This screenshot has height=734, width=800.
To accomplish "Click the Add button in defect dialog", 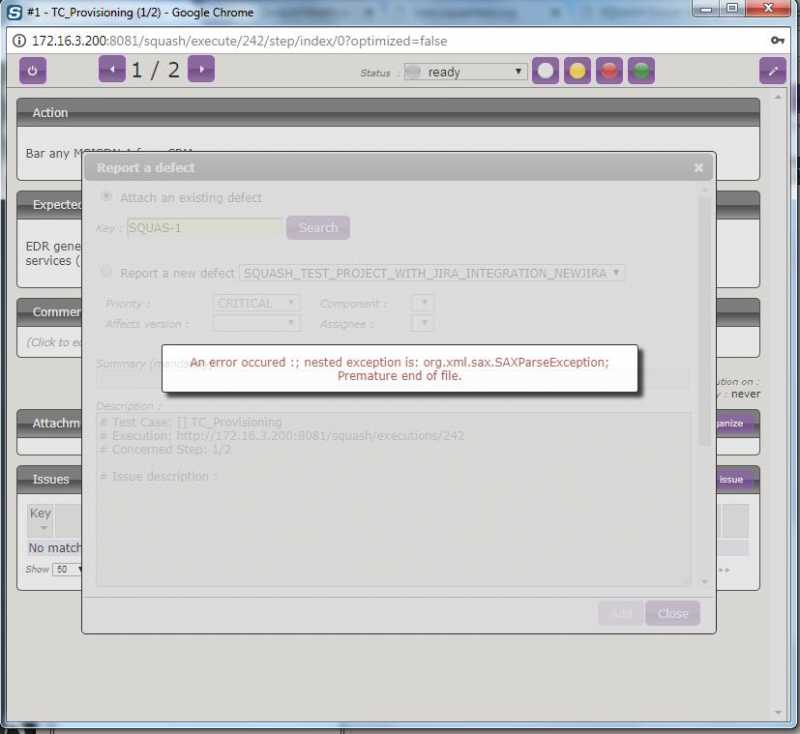I will point(620,613).
